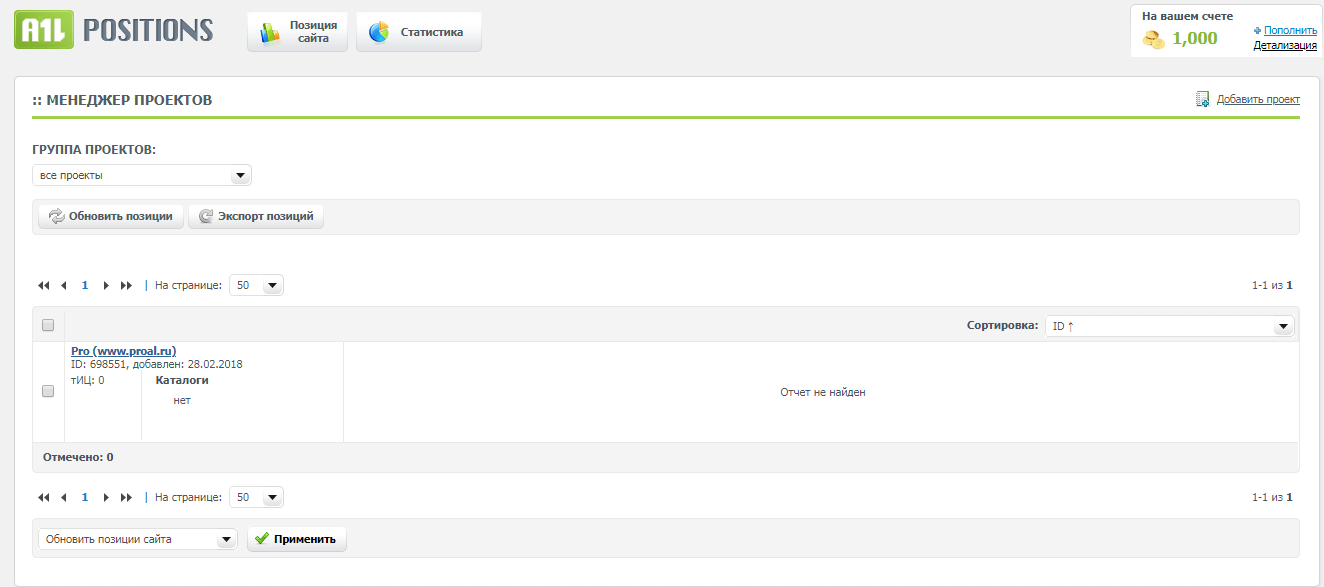Open bottom На странице dropdown

pos(257,497)
